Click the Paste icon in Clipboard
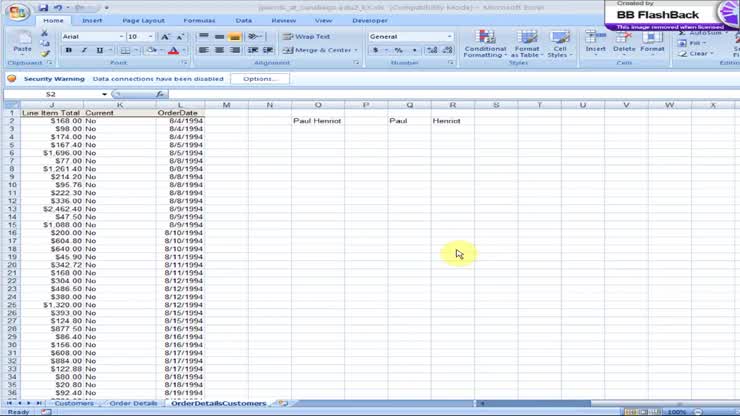This screenshot has height=416, width=740. click(22, 41)
